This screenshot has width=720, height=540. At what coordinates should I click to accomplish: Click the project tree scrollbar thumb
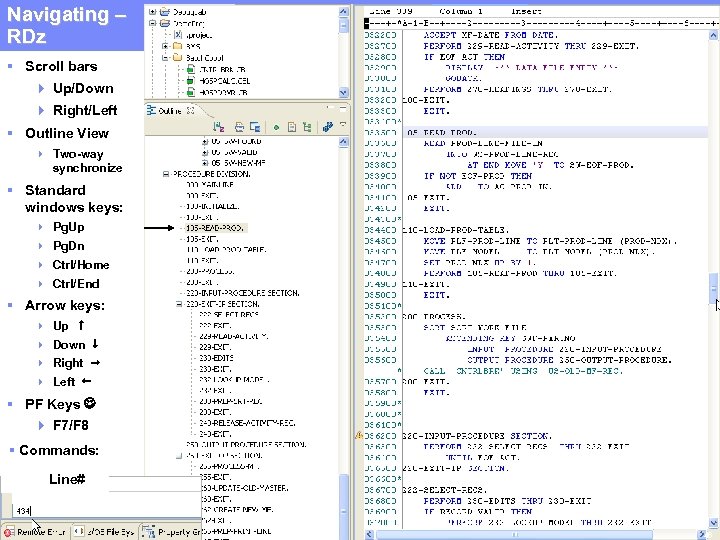click(343, 25)
